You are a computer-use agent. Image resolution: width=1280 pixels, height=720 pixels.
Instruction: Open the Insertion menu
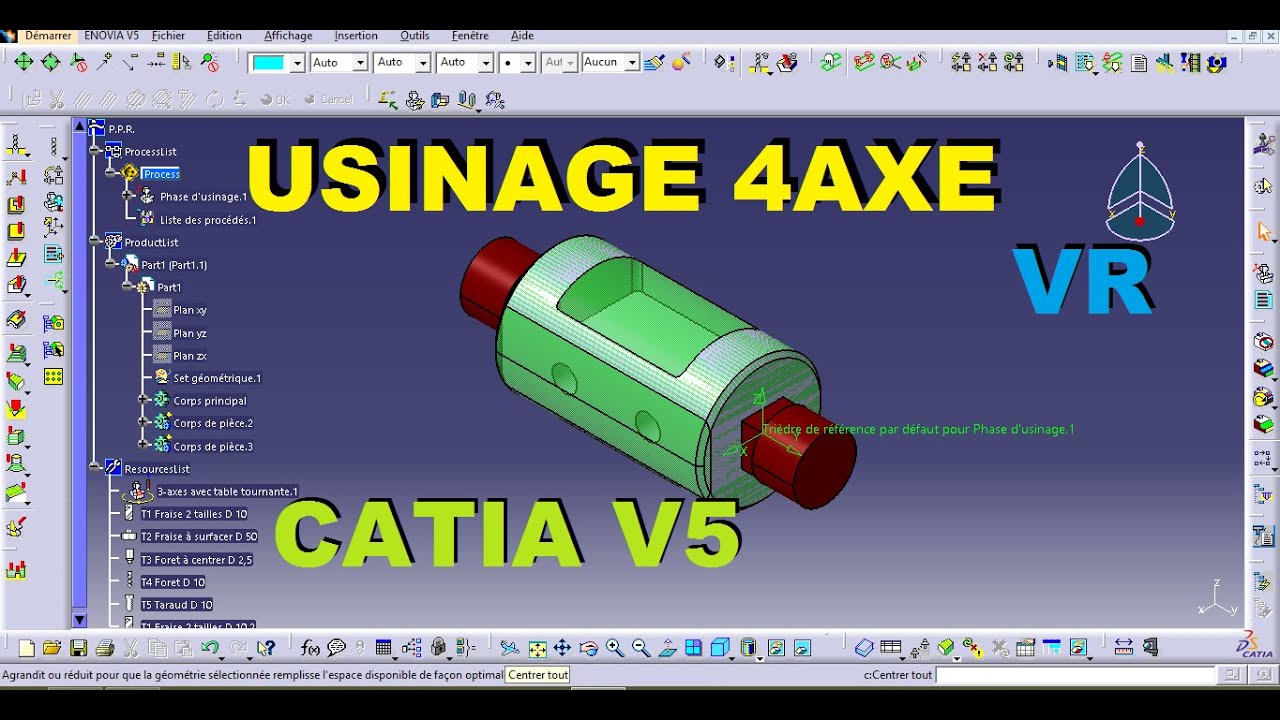coord(356,35)
